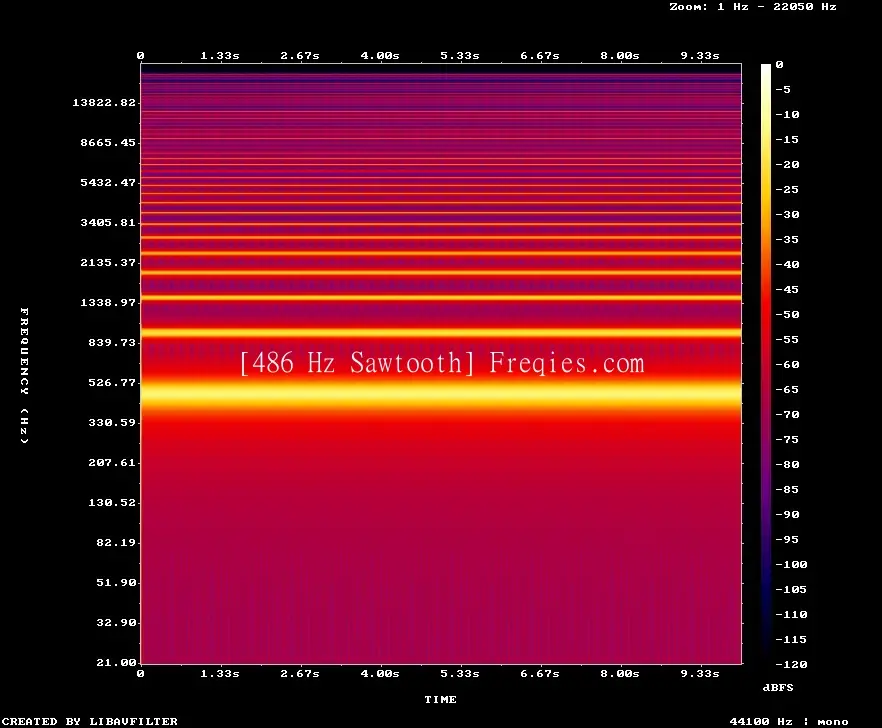Click the 8665.45 frequency label
This screenshot has height=728, width=882.
click(108, 142)
